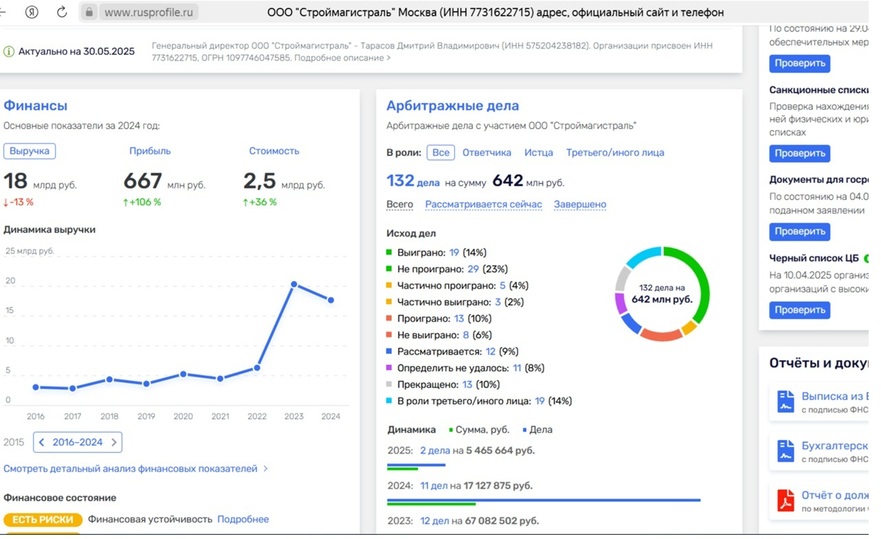Screen dimensions: 881x539
Task: Open Прекращено 13 cases link
Action: pyautogui.click(x=467, y=385)
